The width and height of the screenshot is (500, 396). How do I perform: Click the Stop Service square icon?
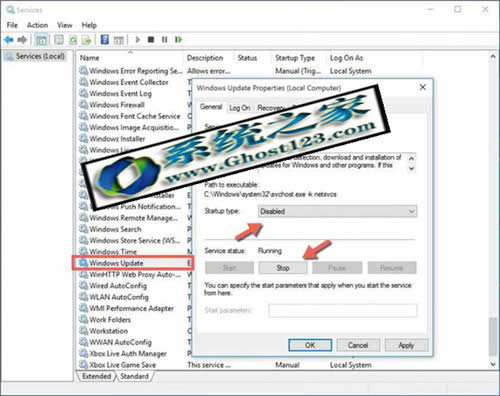coord(151,40)
